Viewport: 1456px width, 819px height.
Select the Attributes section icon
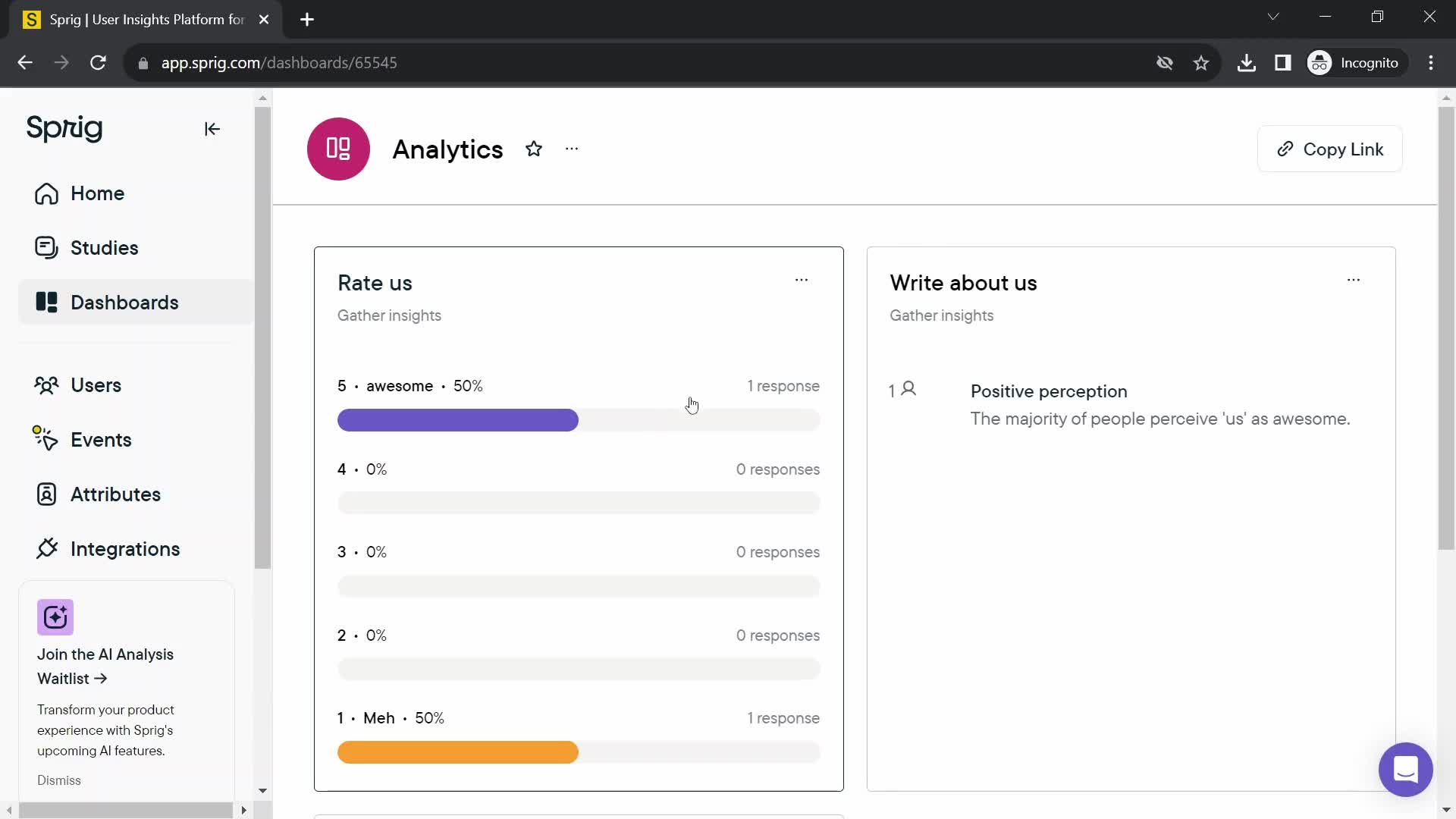point(46,494)
